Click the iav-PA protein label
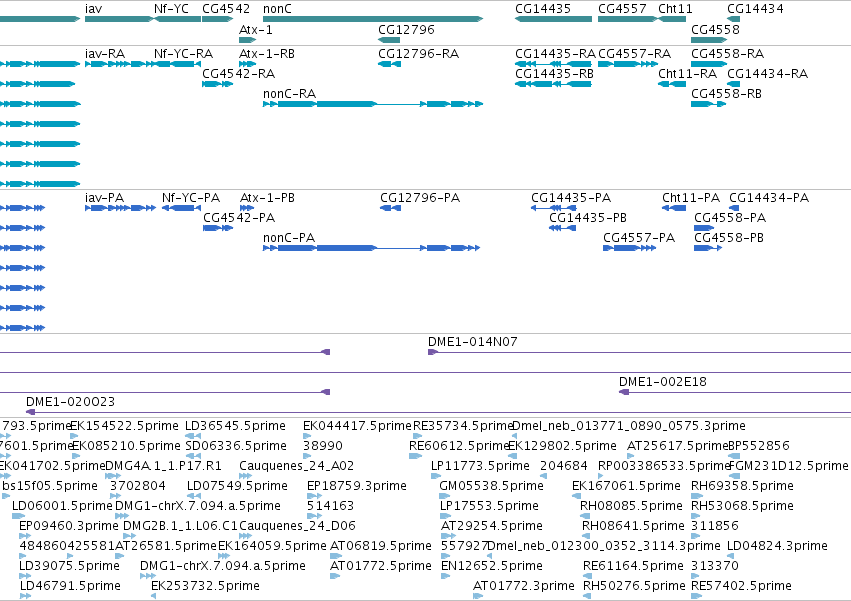 click(105, 198)
